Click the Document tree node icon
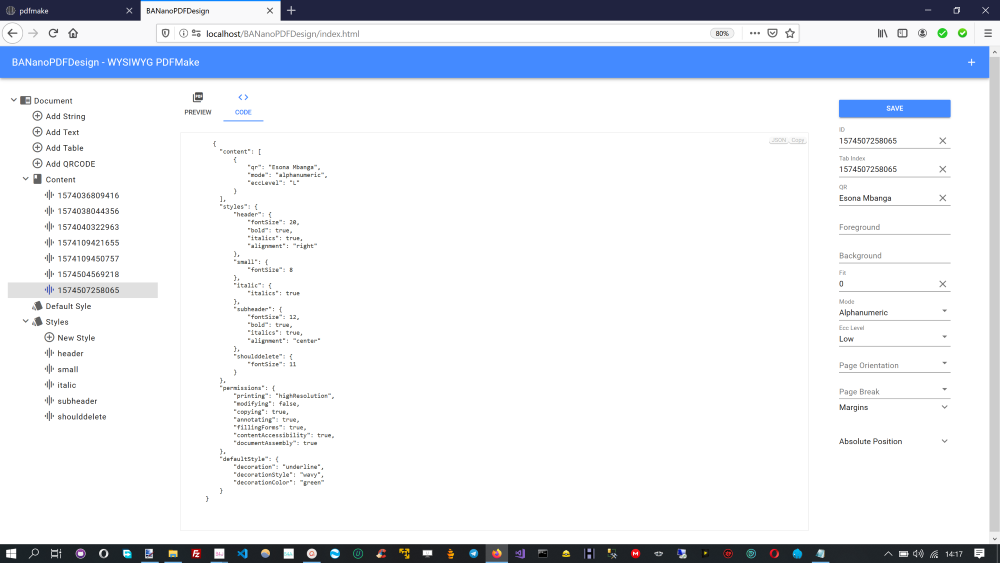The image size is (1000, 563). tap(26, 100)
